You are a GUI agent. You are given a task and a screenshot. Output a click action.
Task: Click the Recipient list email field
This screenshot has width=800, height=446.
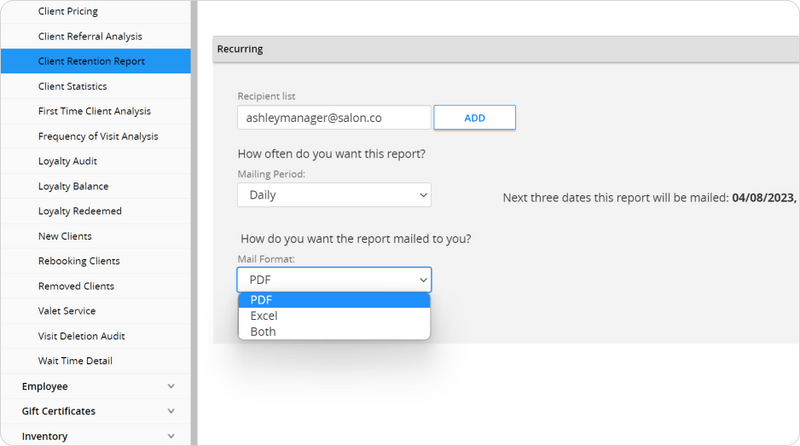(x=334, y=118)
